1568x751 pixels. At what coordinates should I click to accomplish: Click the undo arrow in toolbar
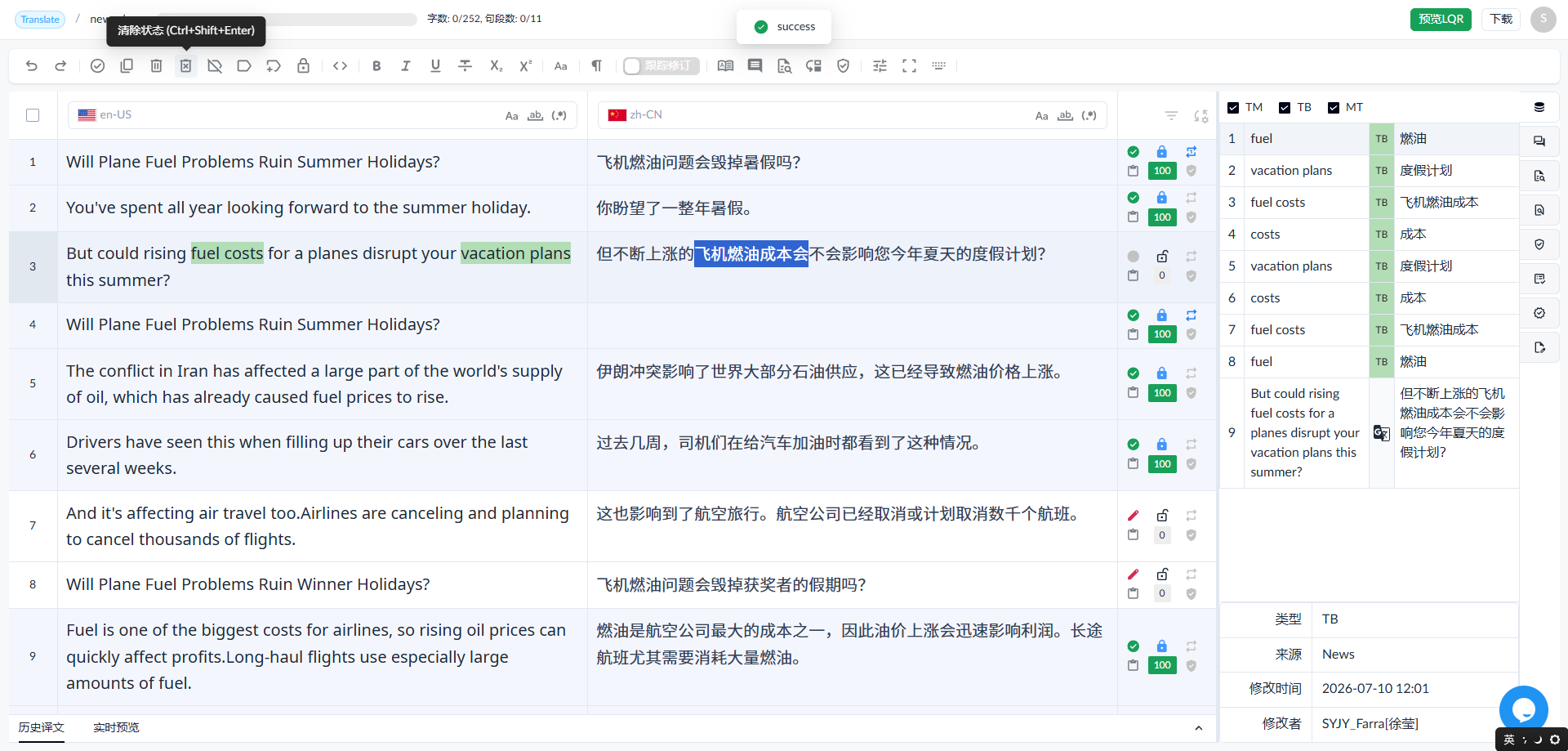pyautogui.click(x=32, y=66)
